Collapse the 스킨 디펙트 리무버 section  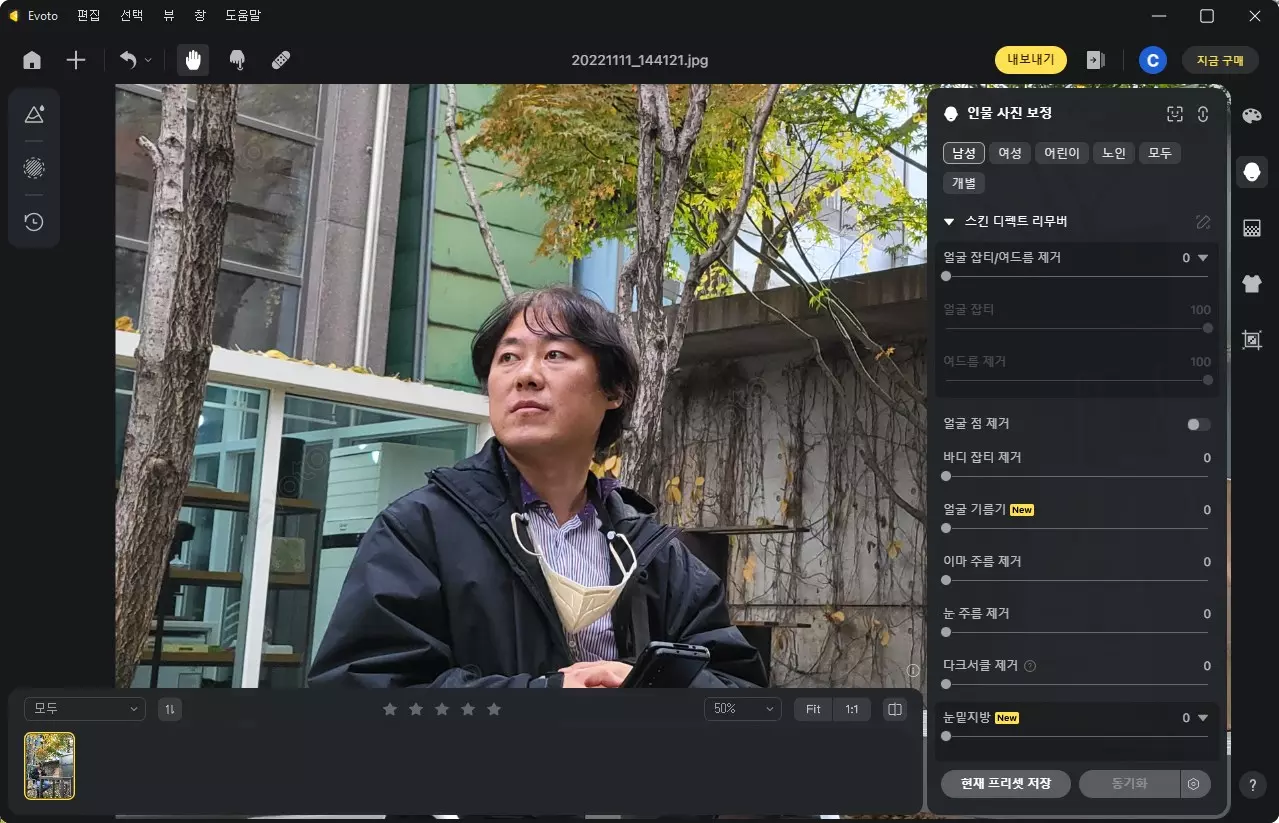point(949,222)
